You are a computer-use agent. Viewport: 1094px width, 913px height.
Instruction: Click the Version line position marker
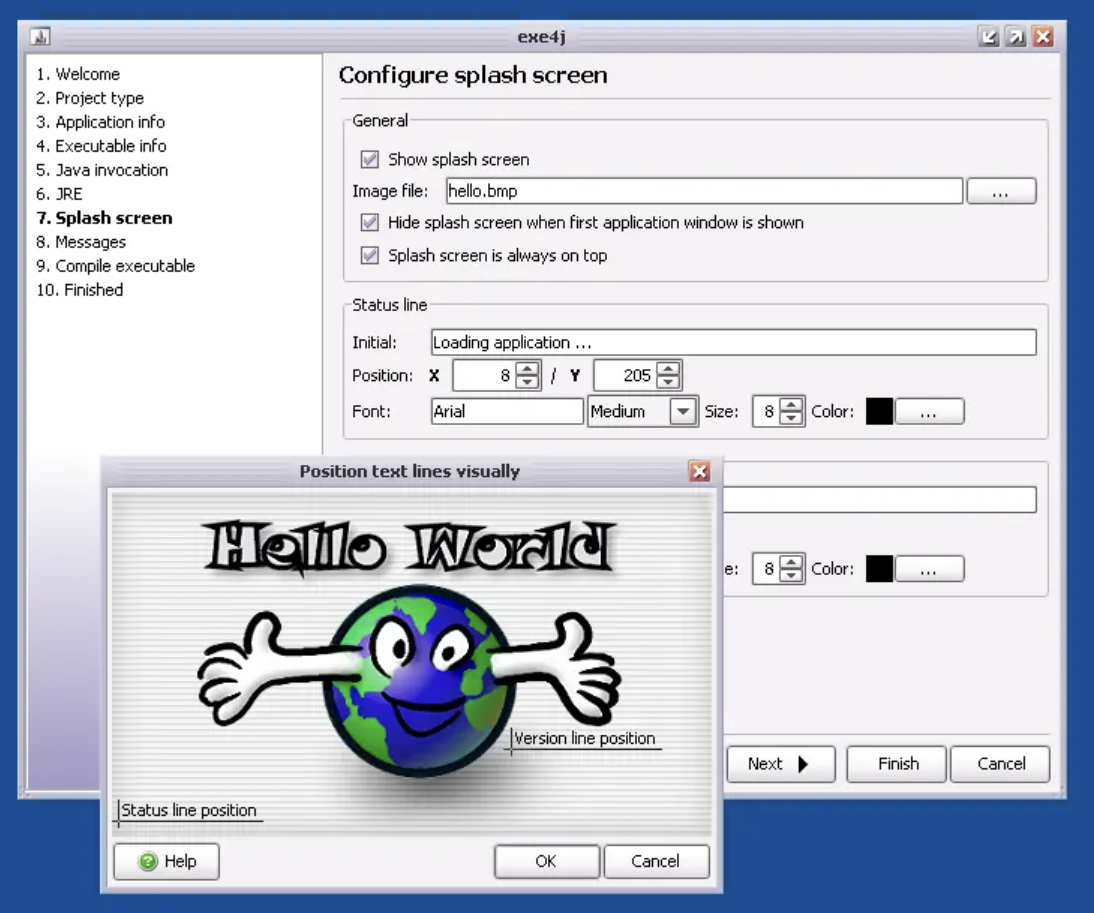click(584, 739)
